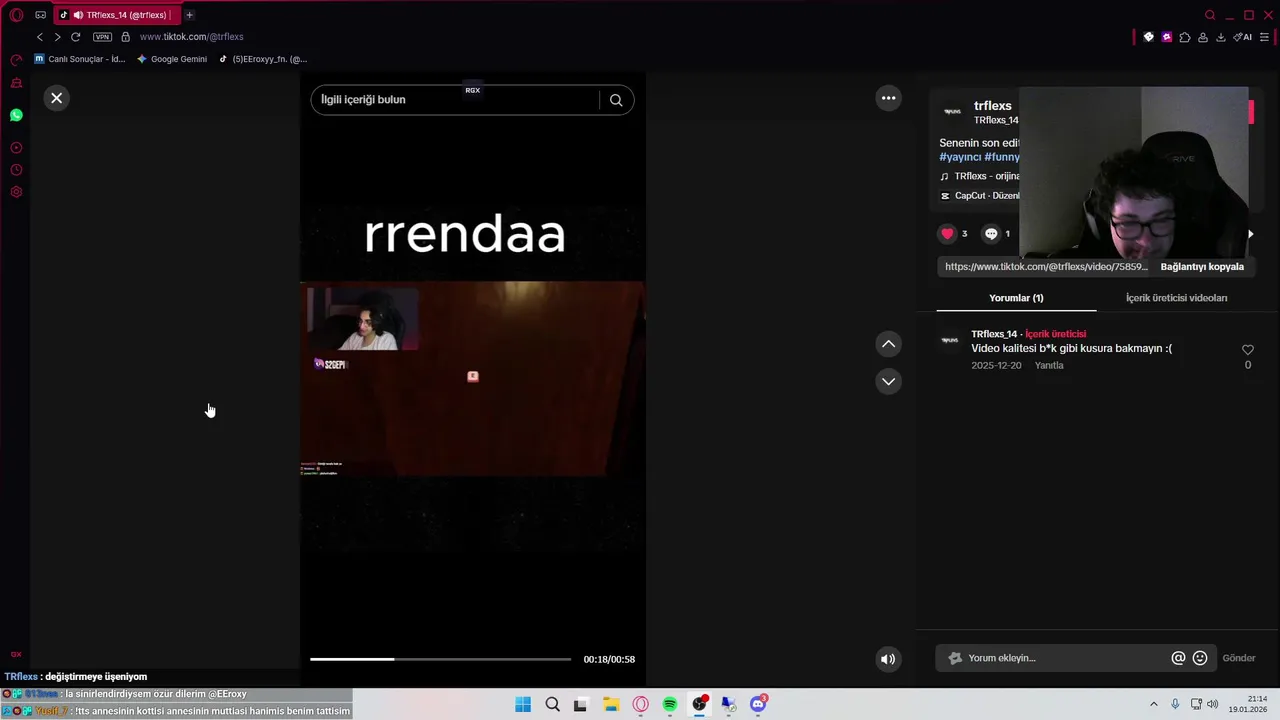
Task: Open Opera GX Corner gamepad icon
Action: 40,15
